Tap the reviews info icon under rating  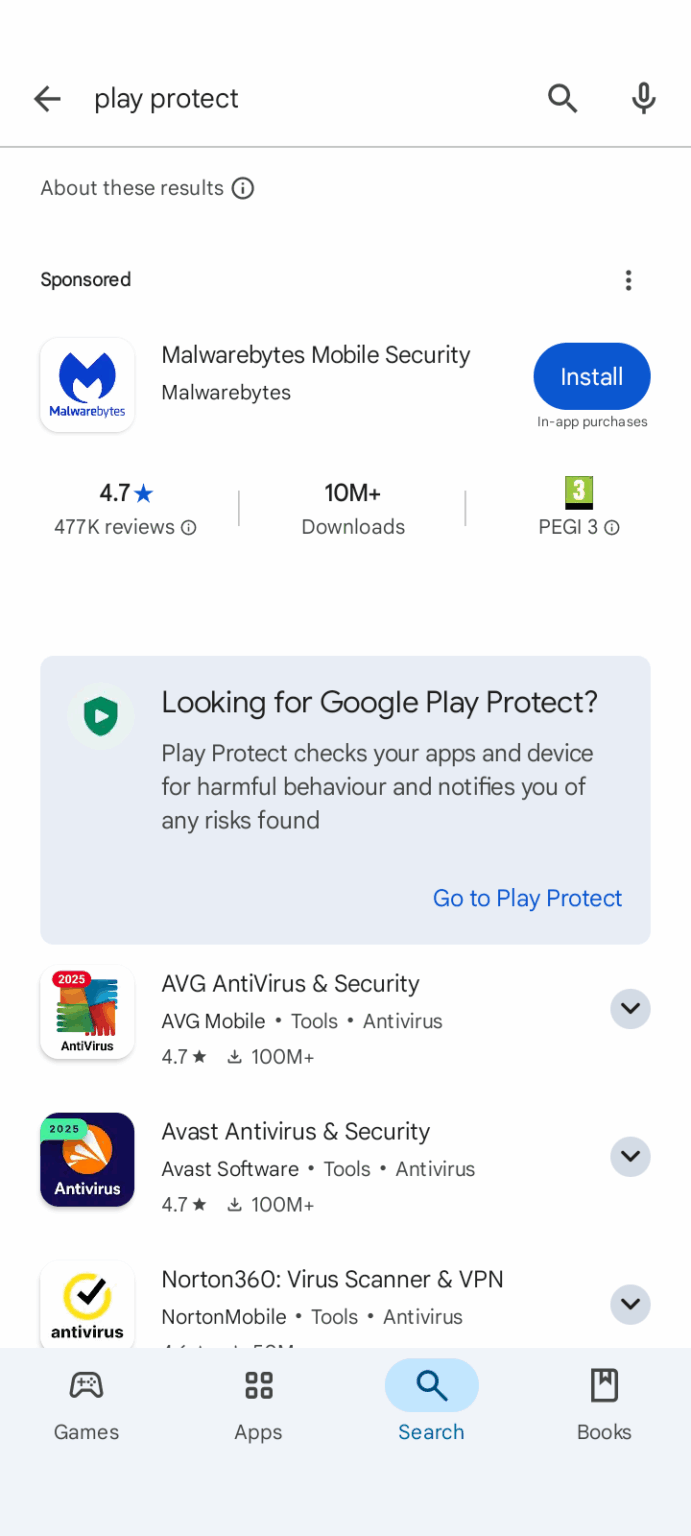pyautogui.click(x=189, y=527)
